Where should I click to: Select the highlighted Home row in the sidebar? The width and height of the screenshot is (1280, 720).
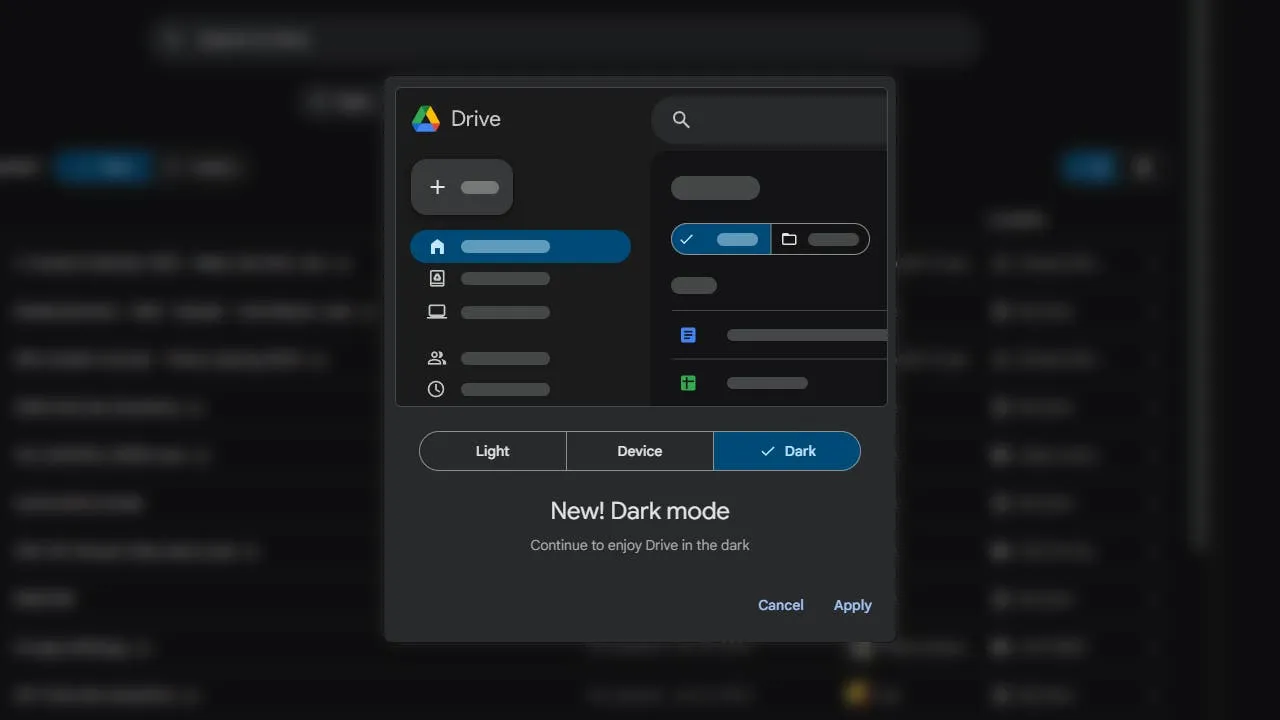click(520, 246)
